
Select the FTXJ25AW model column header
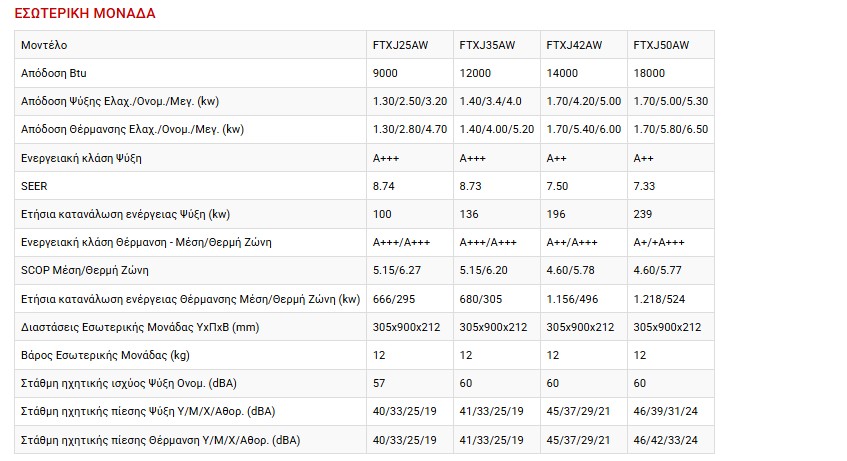(400, 45)
